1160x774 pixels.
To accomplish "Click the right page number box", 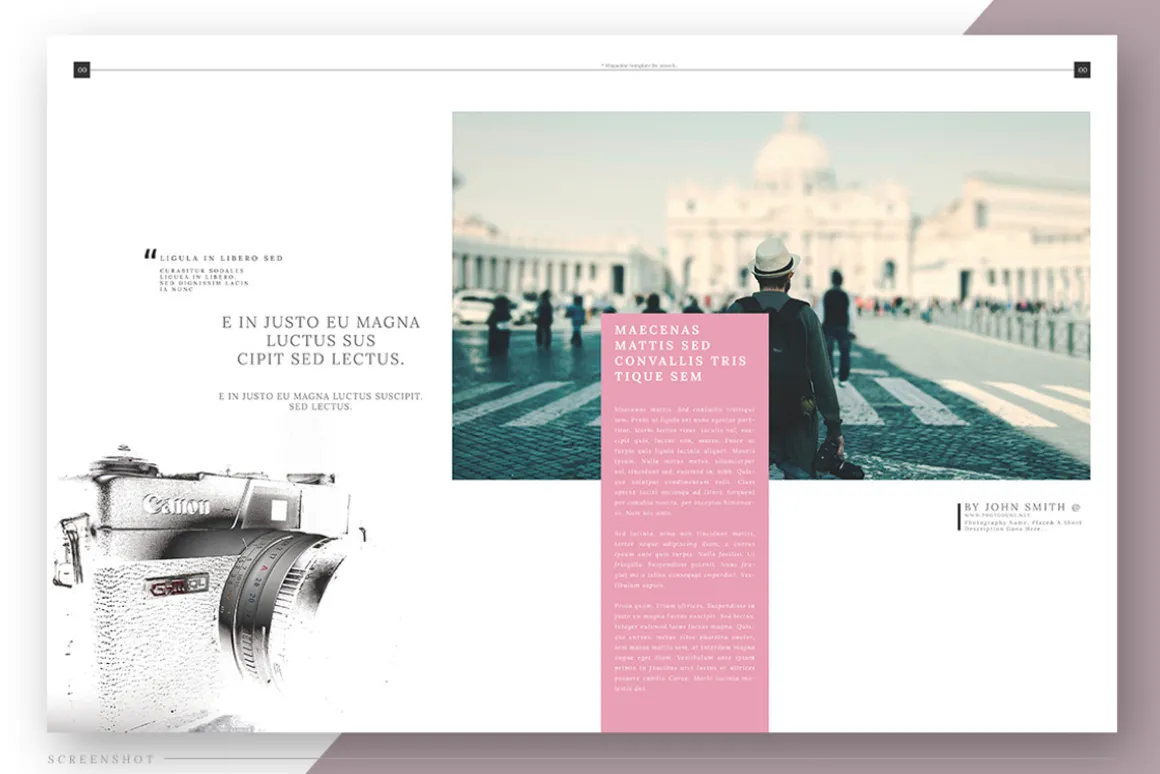I will click(1082, 70).
